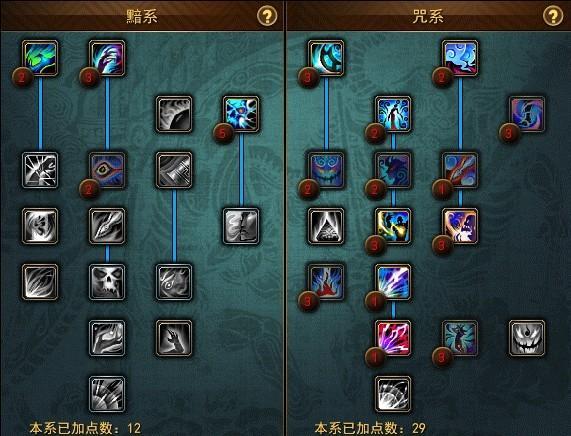Screen dimensions: 571x436
Task: Select the pink lightning skill with 1 point
Action: (x=393, y=338)
